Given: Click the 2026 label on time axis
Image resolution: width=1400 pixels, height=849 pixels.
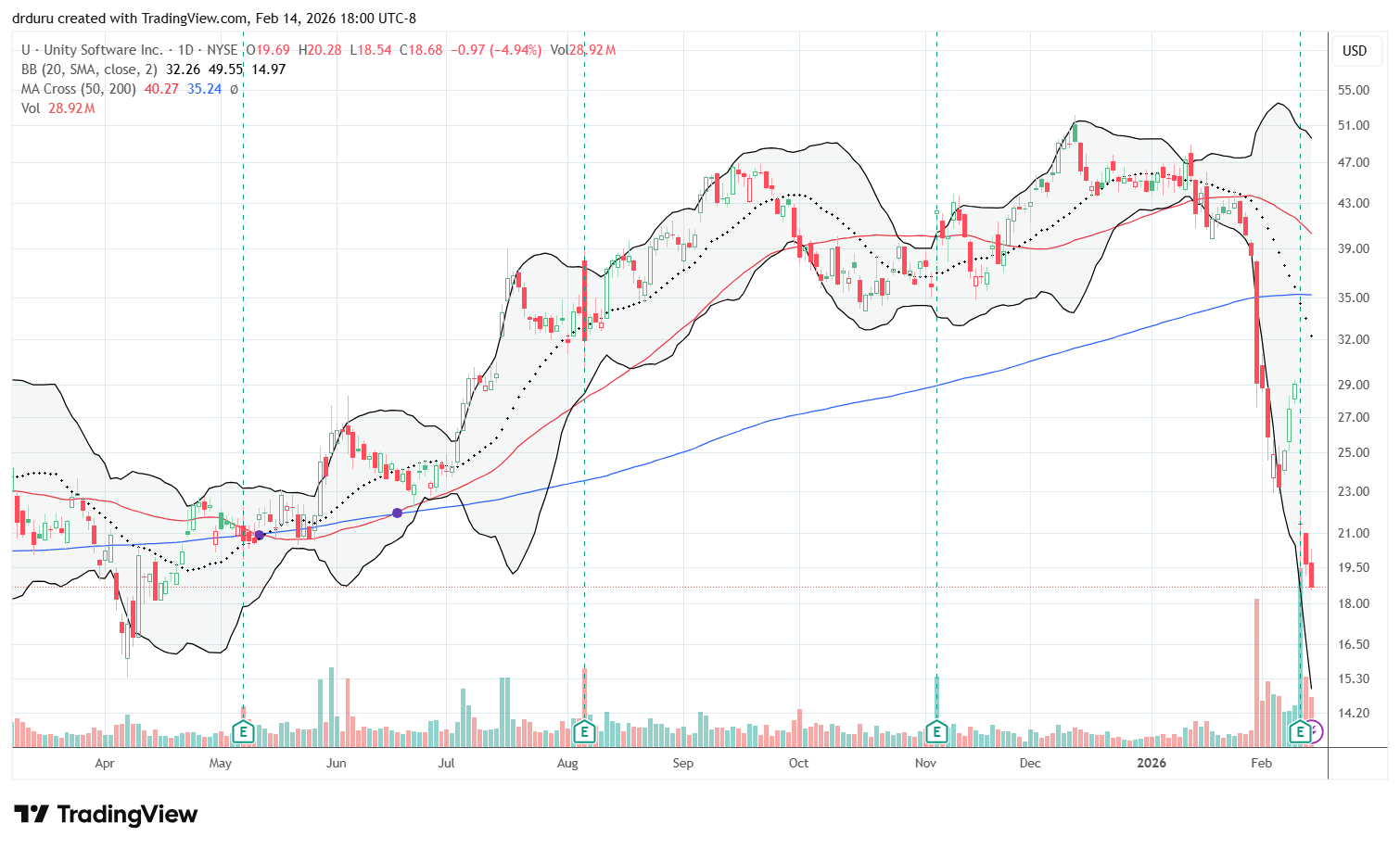Looking at the screenshot, I should [1152, 763].
